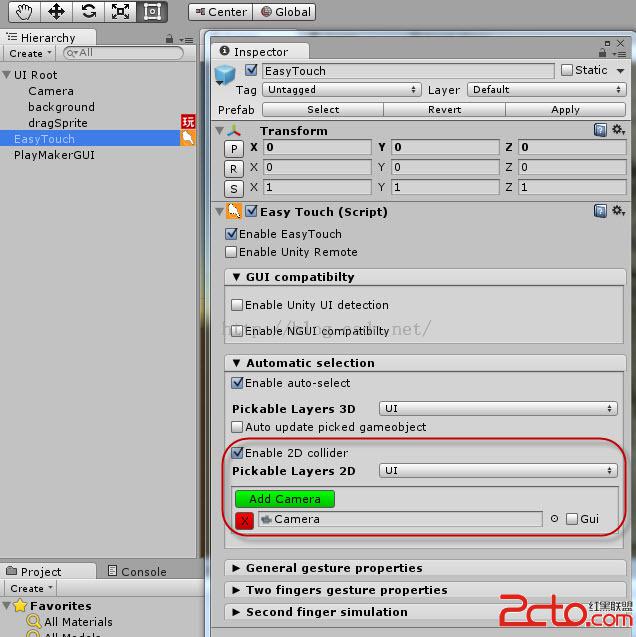636x637 pixels.
Task: Click the PlayMaker icon beside dragSprite
Action: tap(188, 121)
